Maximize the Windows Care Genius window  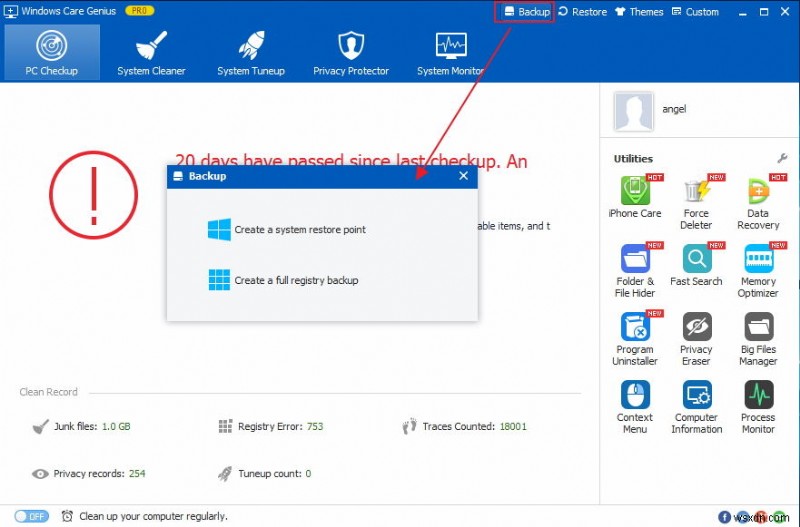pyautogui.click(x=764, y=12)
